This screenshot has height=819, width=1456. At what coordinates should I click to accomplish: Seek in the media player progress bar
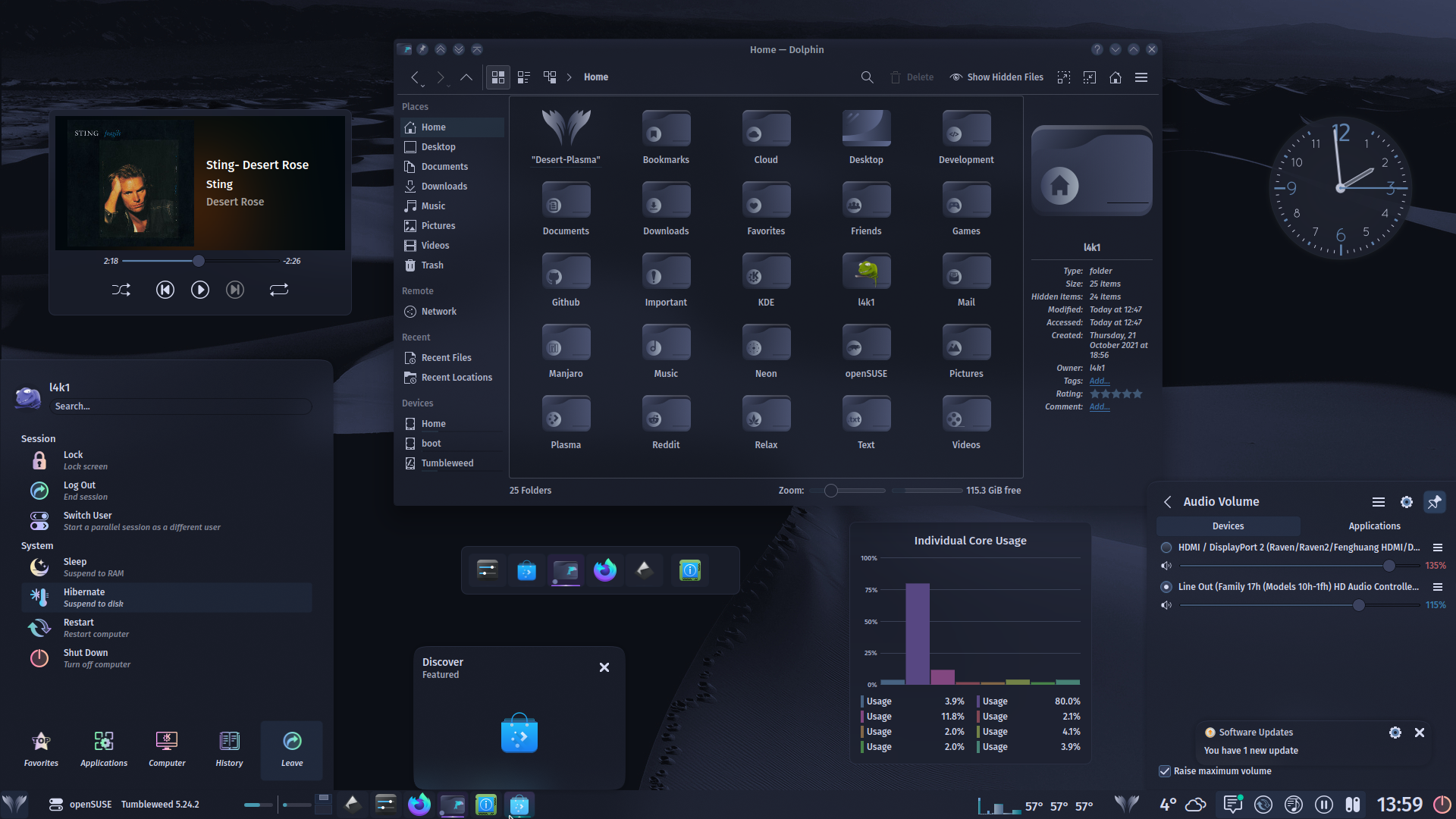[x=200, y=261]
